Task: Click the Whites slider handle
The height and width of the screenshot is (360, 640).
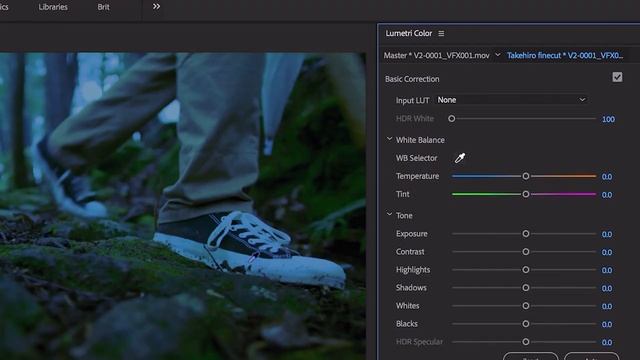Action: tap(526, 305)
